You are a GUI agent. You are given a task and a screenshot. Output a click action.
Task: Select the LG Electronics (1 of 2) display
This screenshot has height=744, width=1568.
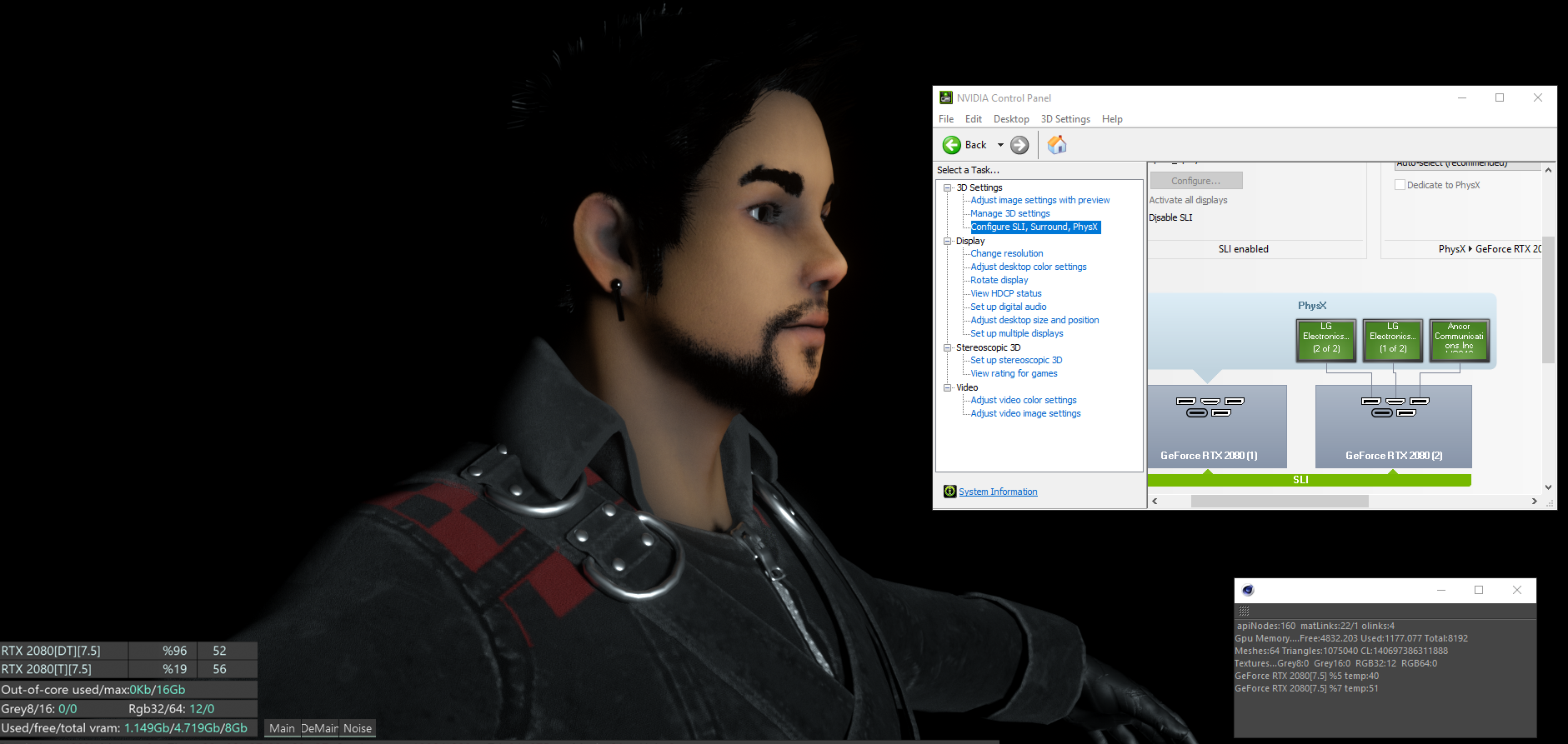(x=1393, y=340)
